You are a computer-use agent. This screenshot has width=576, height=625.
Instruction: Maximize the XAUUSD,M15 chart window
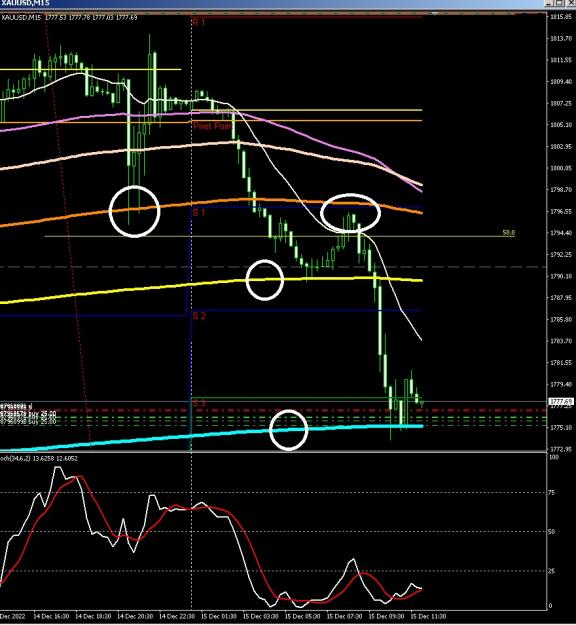point(559,3)
